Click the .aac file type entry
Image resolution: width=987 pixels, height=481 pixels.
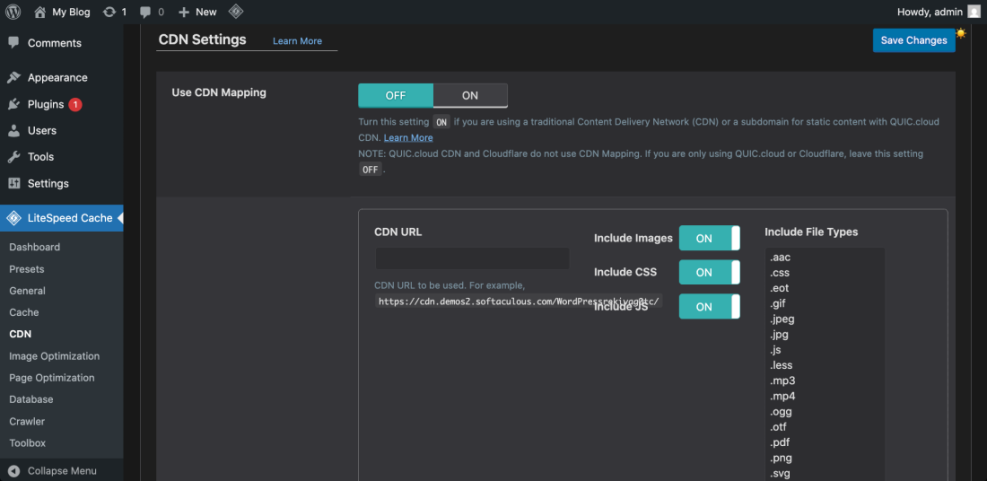[780, 257]
